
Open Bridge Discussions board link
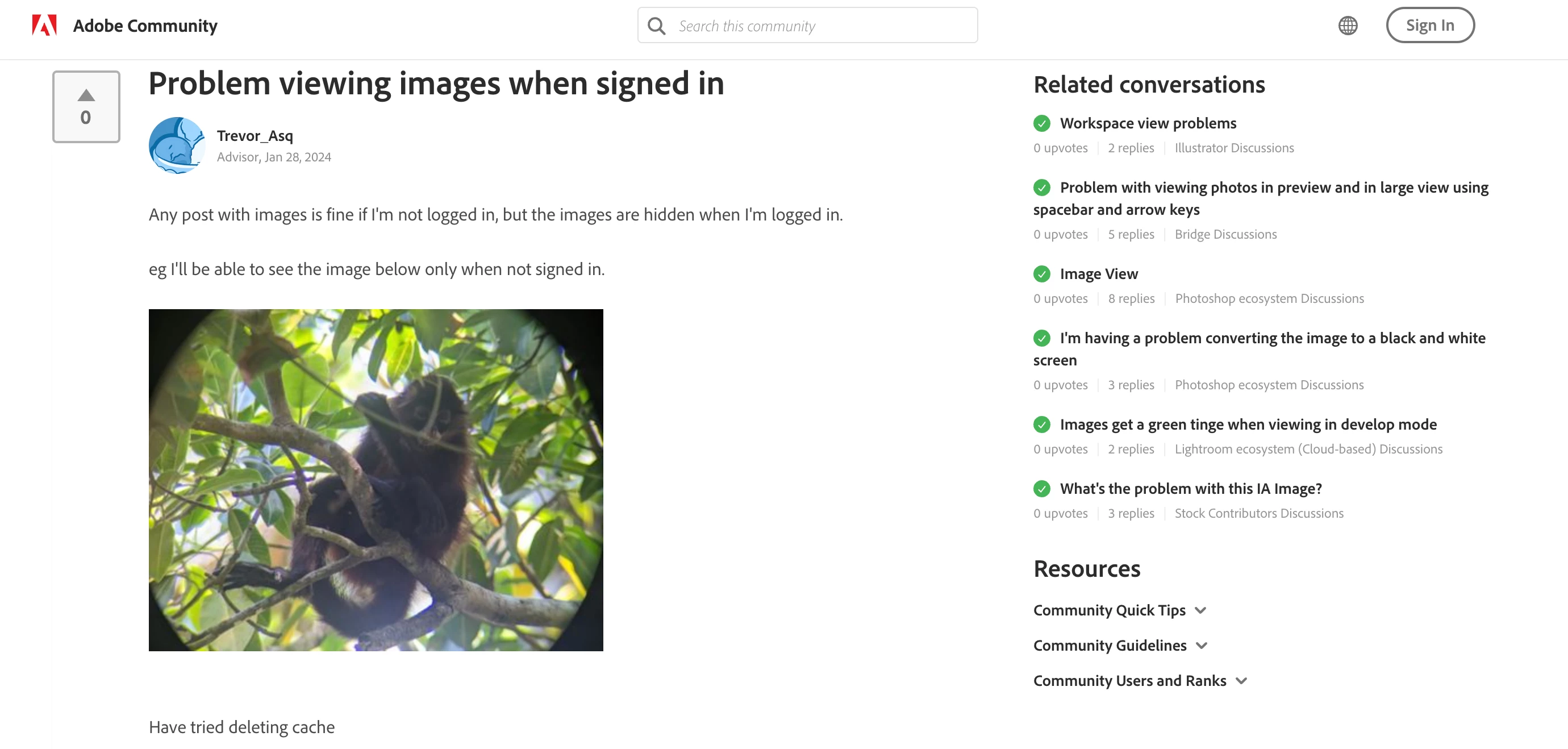(x=1225, y=235)
